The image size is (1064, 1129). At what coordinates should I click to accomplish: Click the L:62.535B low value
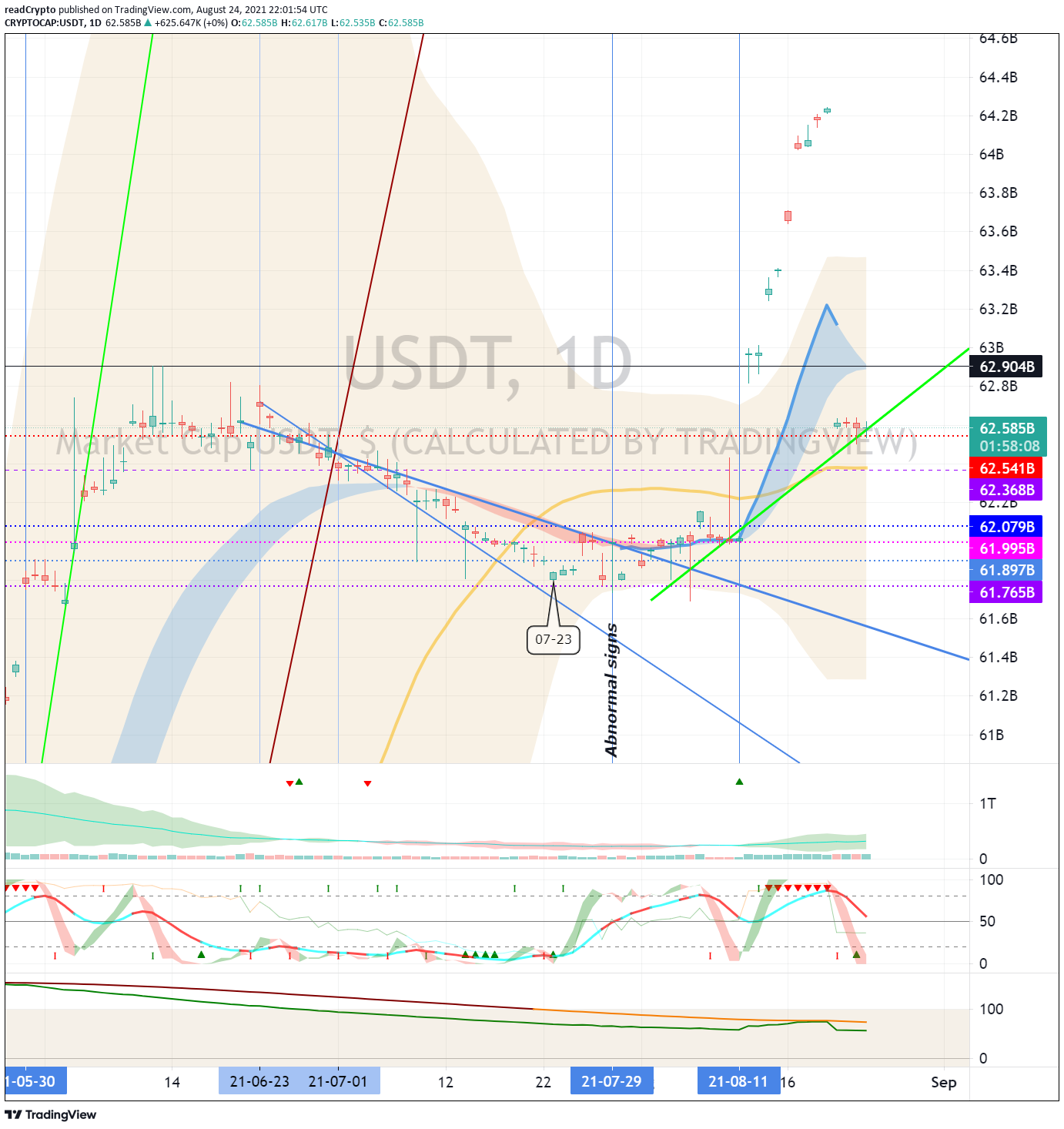point(353,23)
